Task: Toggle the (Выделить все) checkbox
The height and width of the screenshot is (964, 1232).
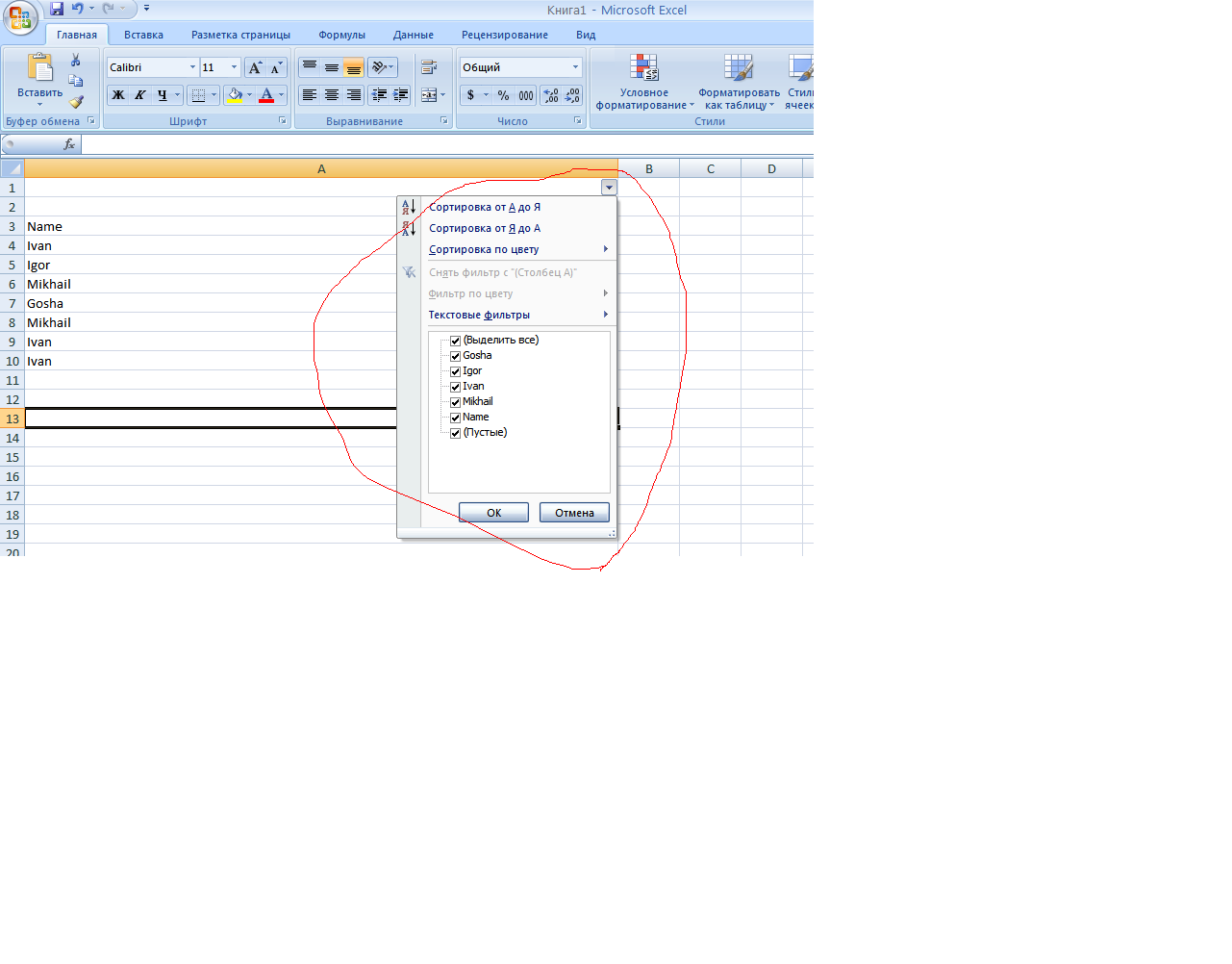Action: coord(456,341)
